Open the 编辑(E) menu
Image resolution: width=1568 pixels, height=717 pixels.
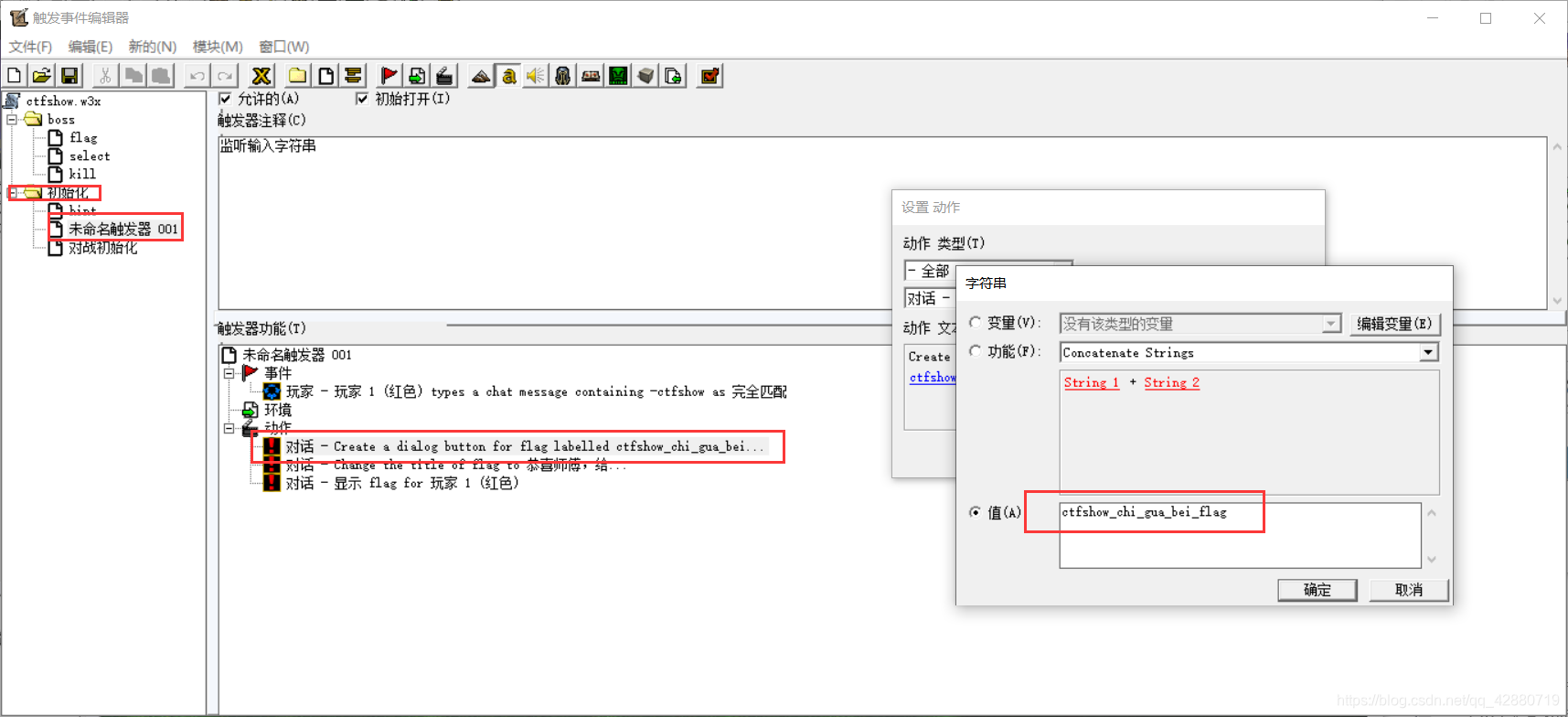point(91,47)
